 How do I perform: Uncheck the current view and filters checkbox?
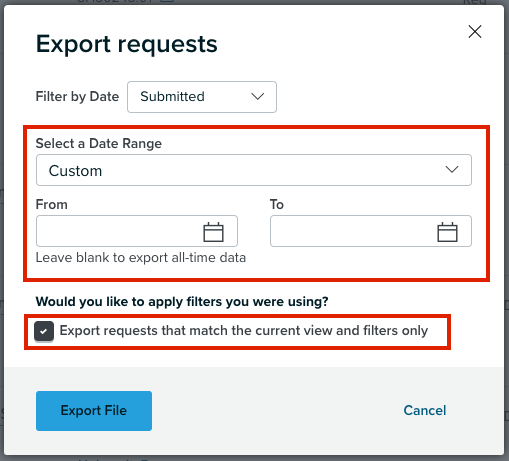(x=44, y=331)
